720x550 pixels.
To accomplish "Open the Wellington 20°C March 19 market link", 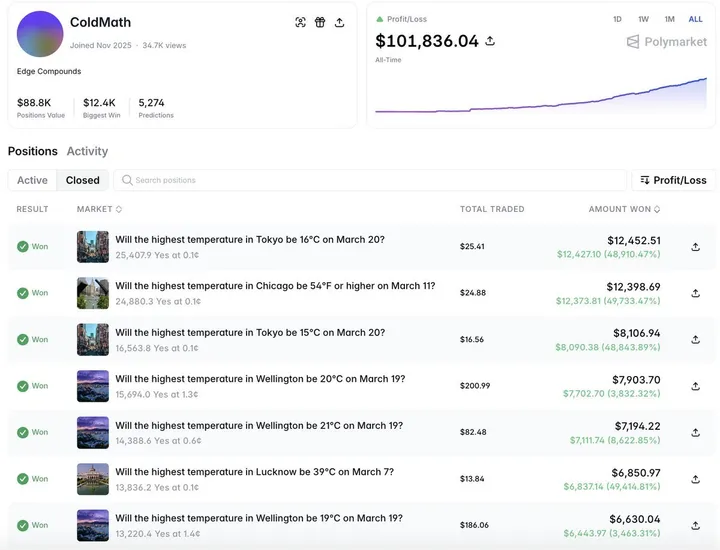I will (260, 379).
